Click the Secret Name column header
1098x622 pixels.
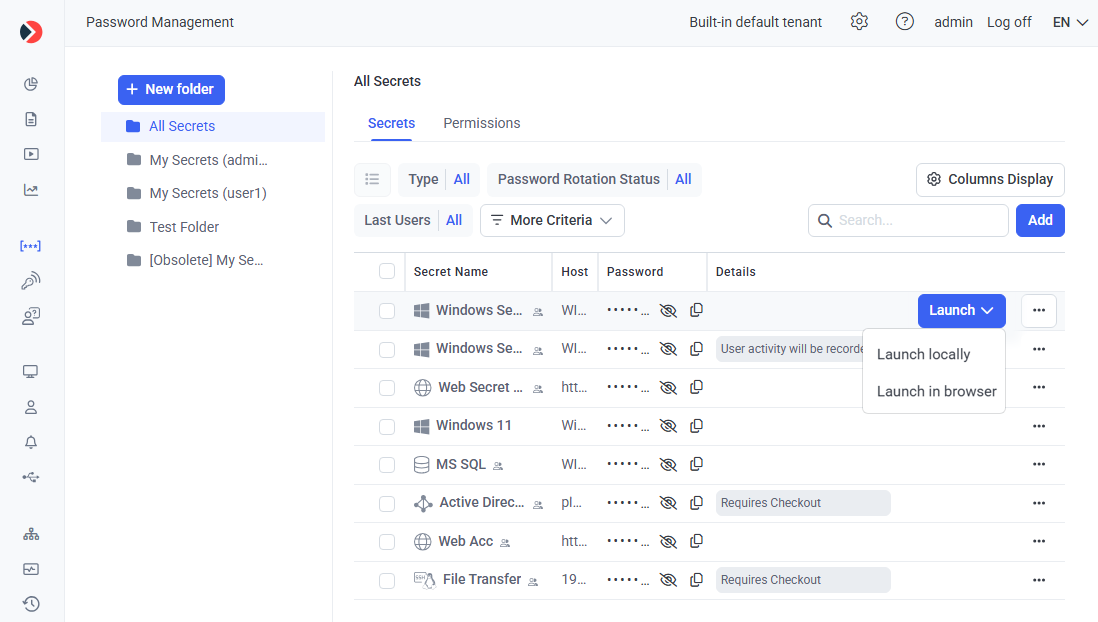[450, 272]
